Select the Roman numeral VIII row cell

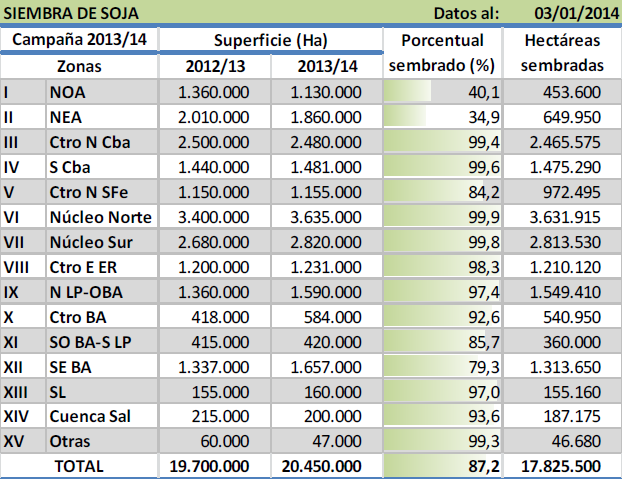pyautogui.click(x=22, y=266)
